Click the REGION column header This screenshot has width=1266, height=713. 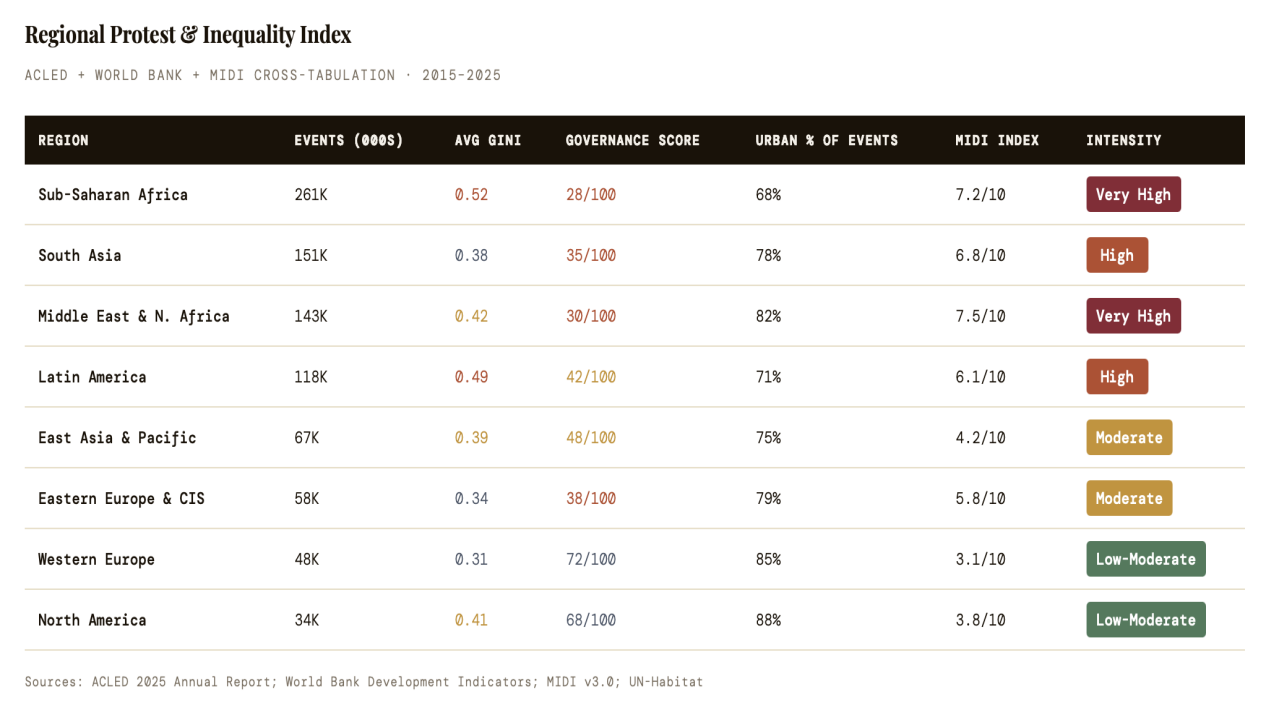coord(63,141)
